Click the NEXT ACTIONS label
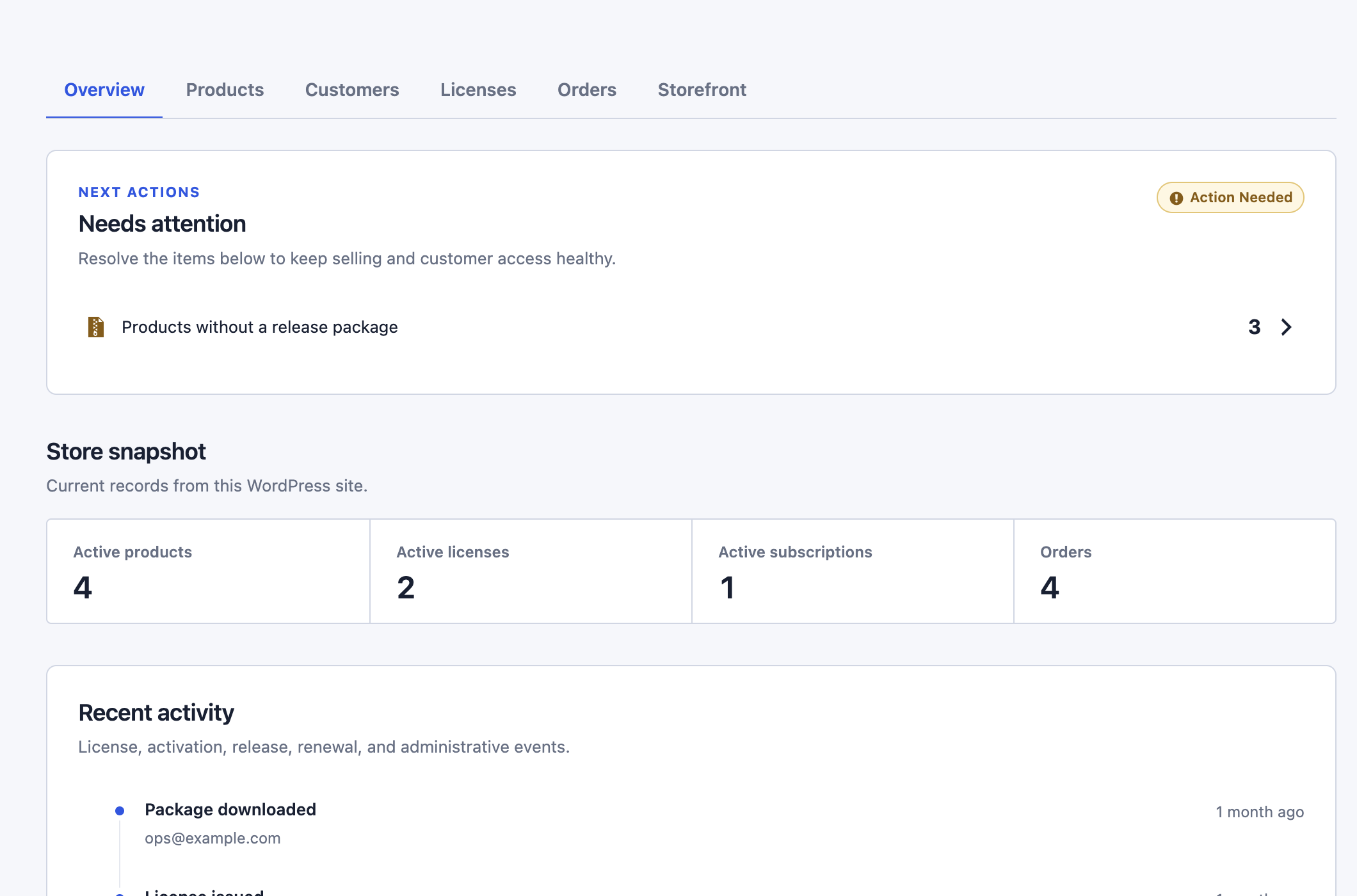The width and height of the screenshot is (1357, 896). point(139,192)
